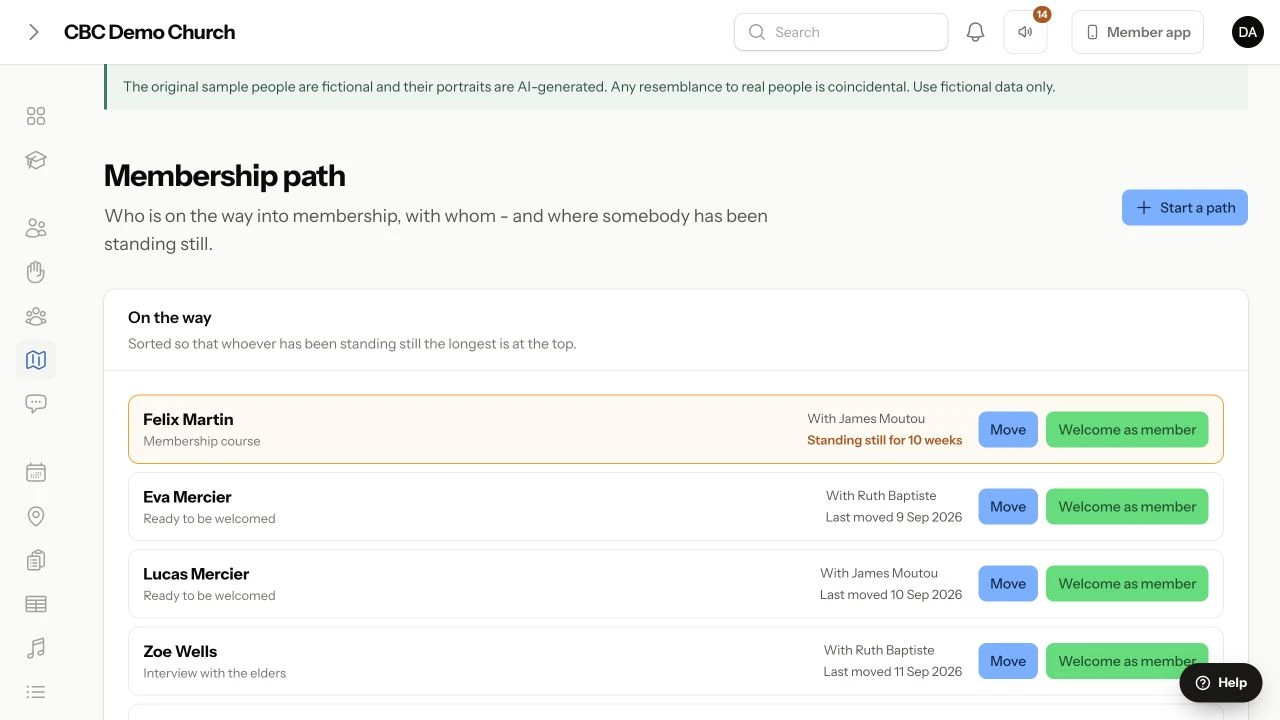This screenshot has width=1280, height=720.
Task: Welcome Felix Martin as member
Action: [x=1127, y=430]
